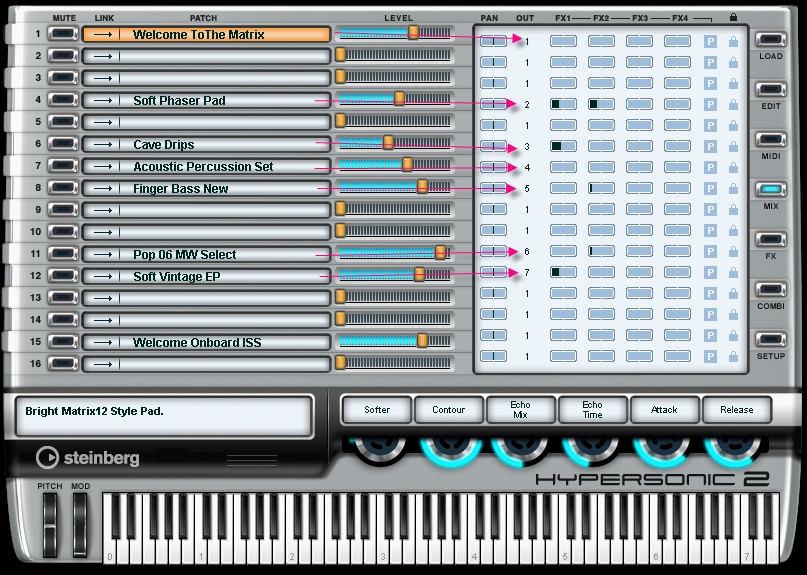807x575 pixels.
Task: Click the Release button
Action: click(736, 410)
